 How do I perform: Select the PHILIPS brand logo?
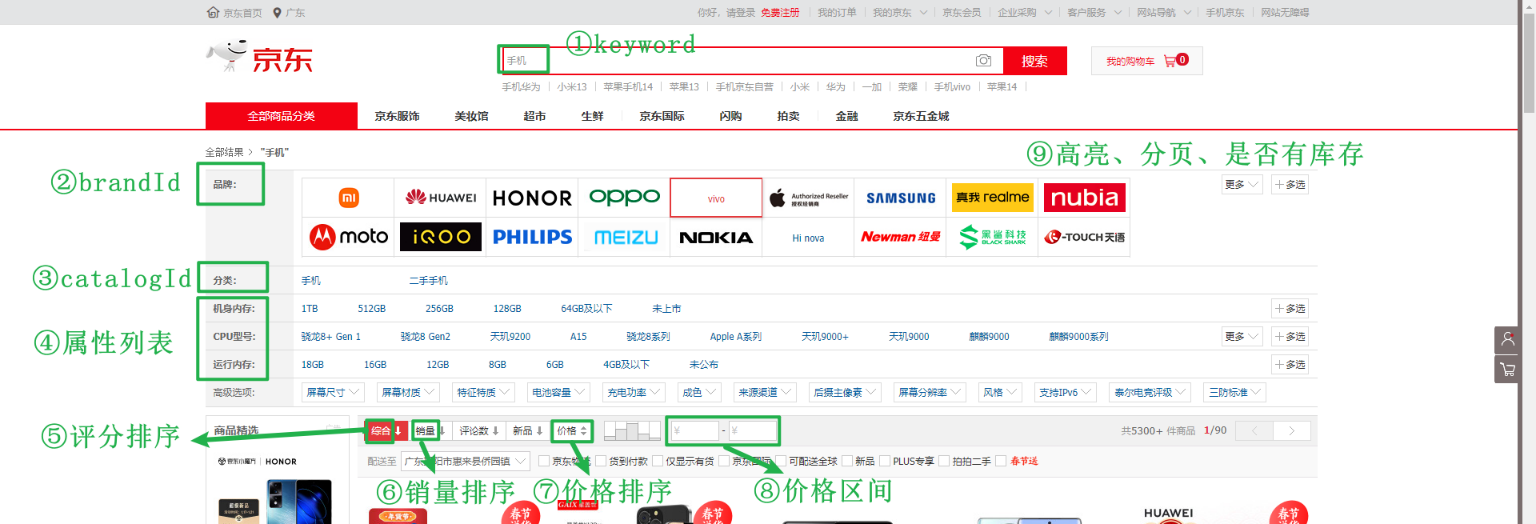tap(532, 237)
